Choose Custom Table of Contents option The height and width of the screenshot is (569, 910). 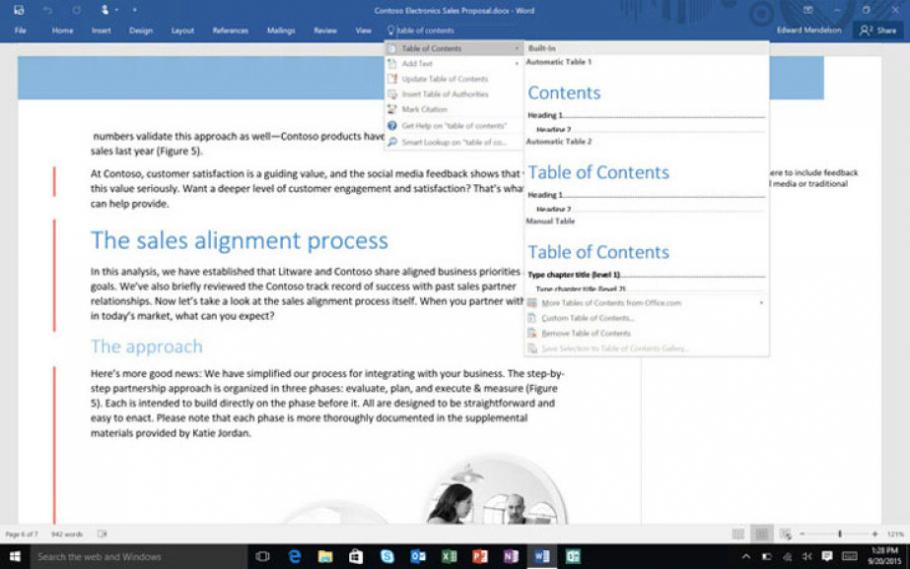pos(587,318)
